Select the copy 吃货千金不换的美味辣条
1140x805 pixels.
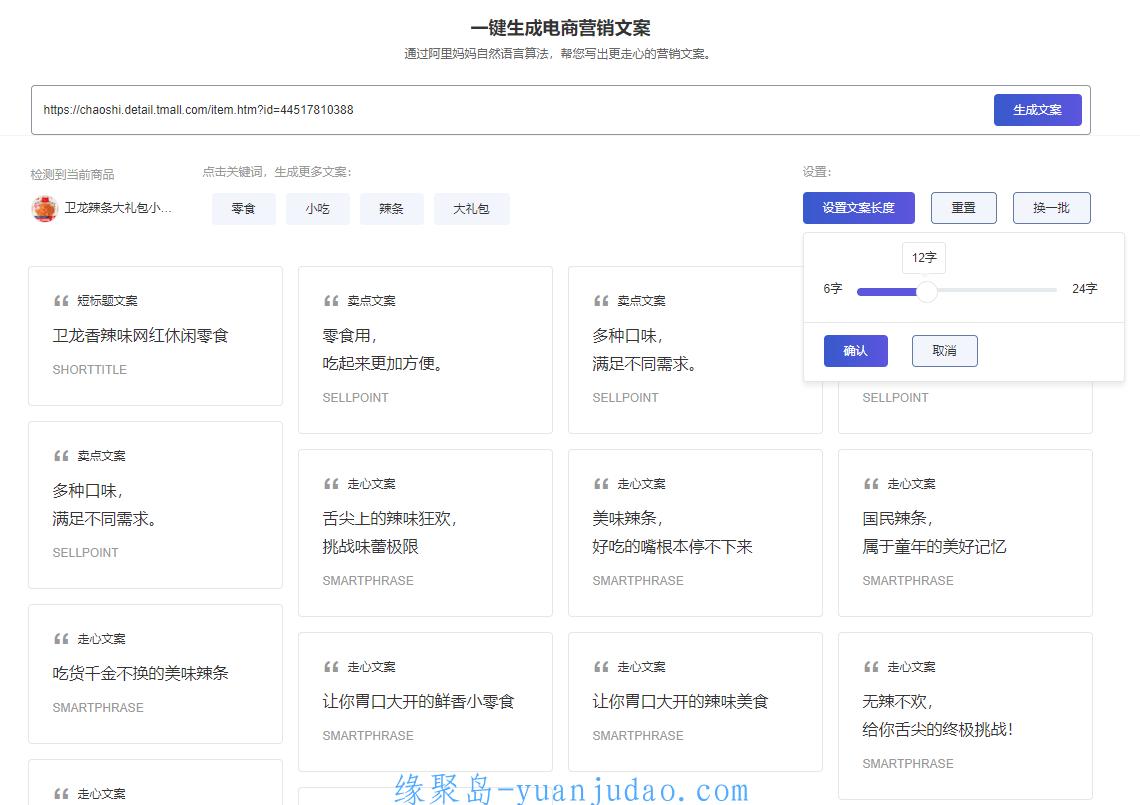140,673
